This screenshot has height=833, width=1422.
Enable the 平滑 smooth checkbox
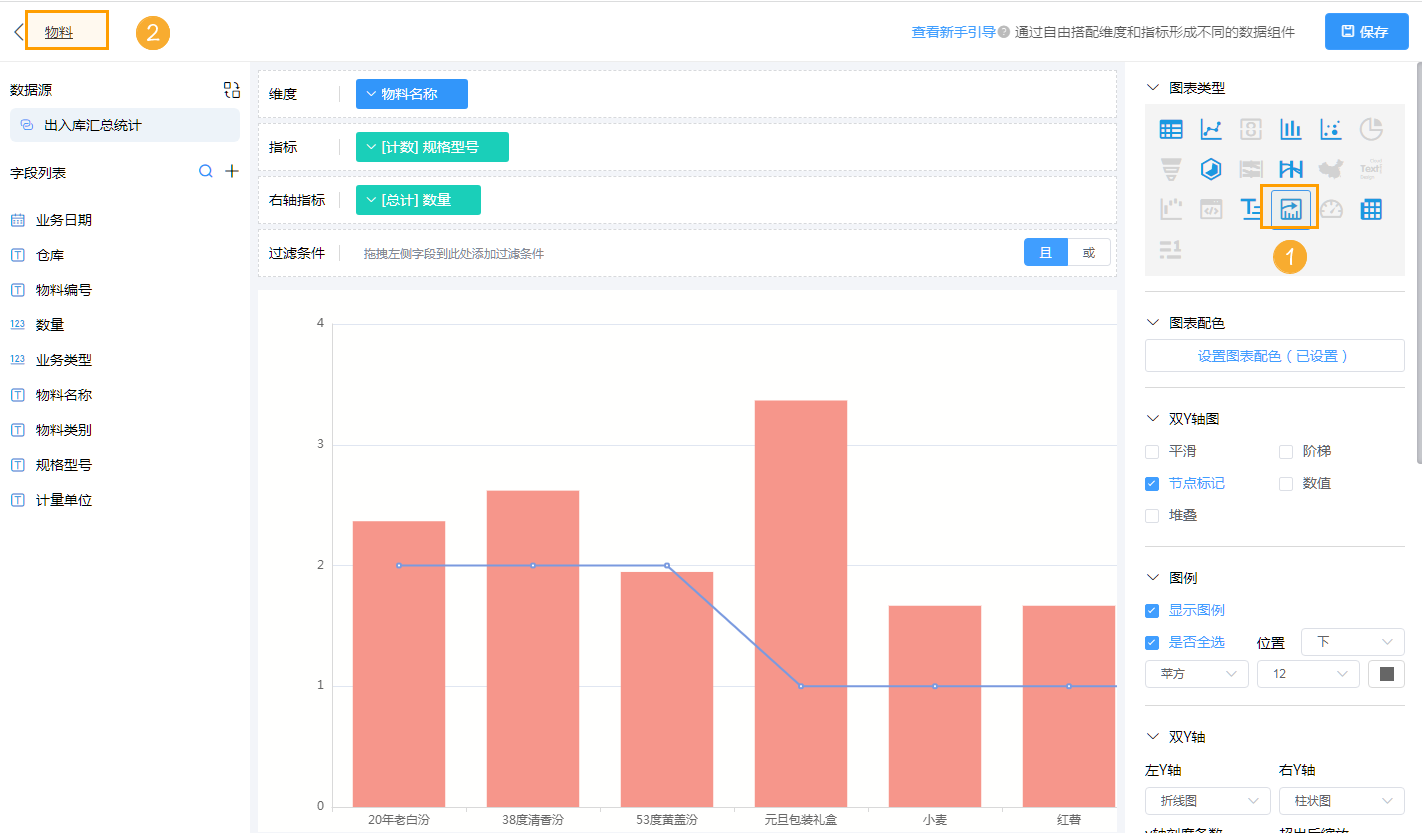(x=1152, y=452)
